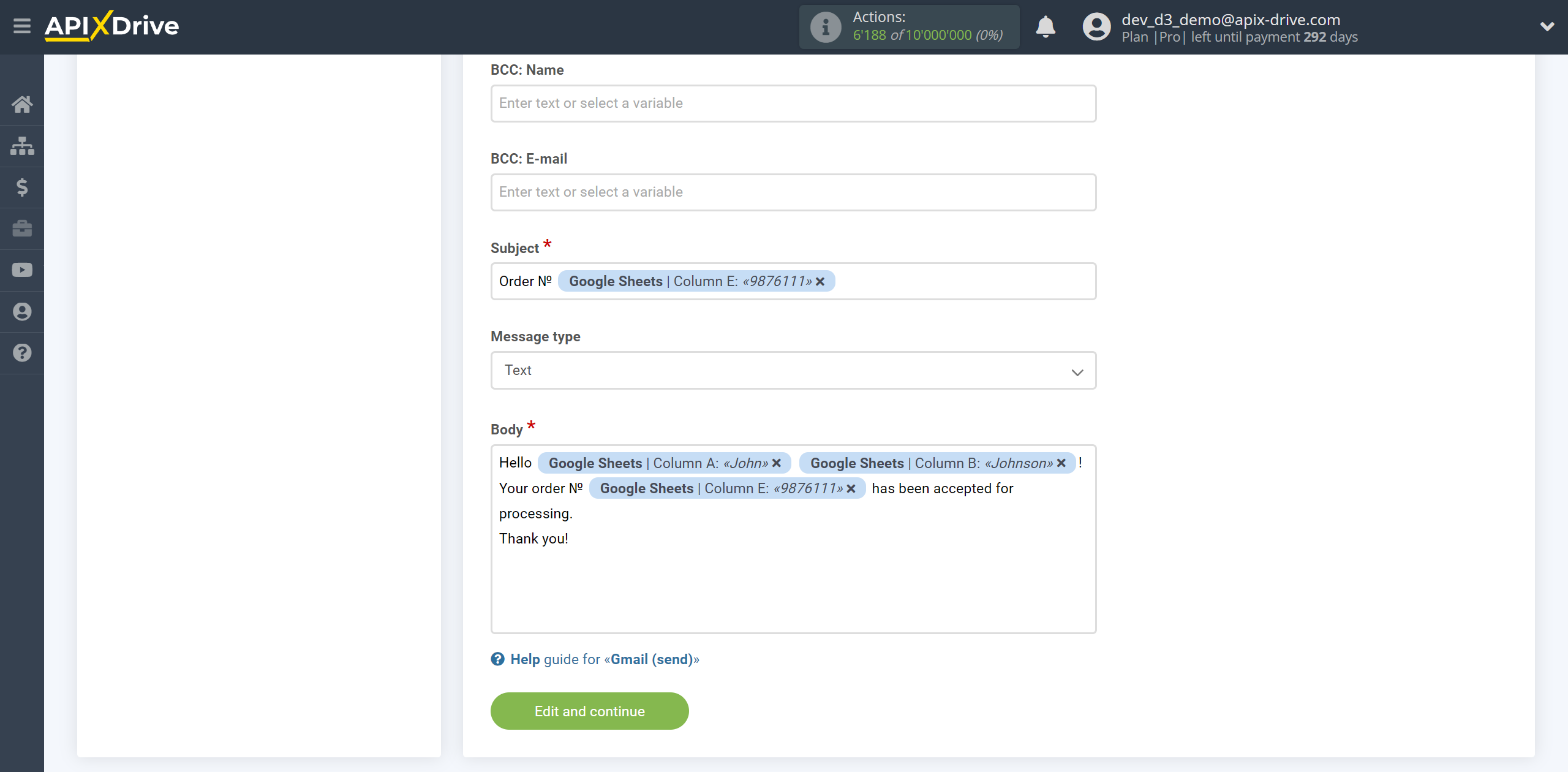1568x772 pixels.
Task: Open the Help question mark sidebar icon
Action: coord(22,353)
